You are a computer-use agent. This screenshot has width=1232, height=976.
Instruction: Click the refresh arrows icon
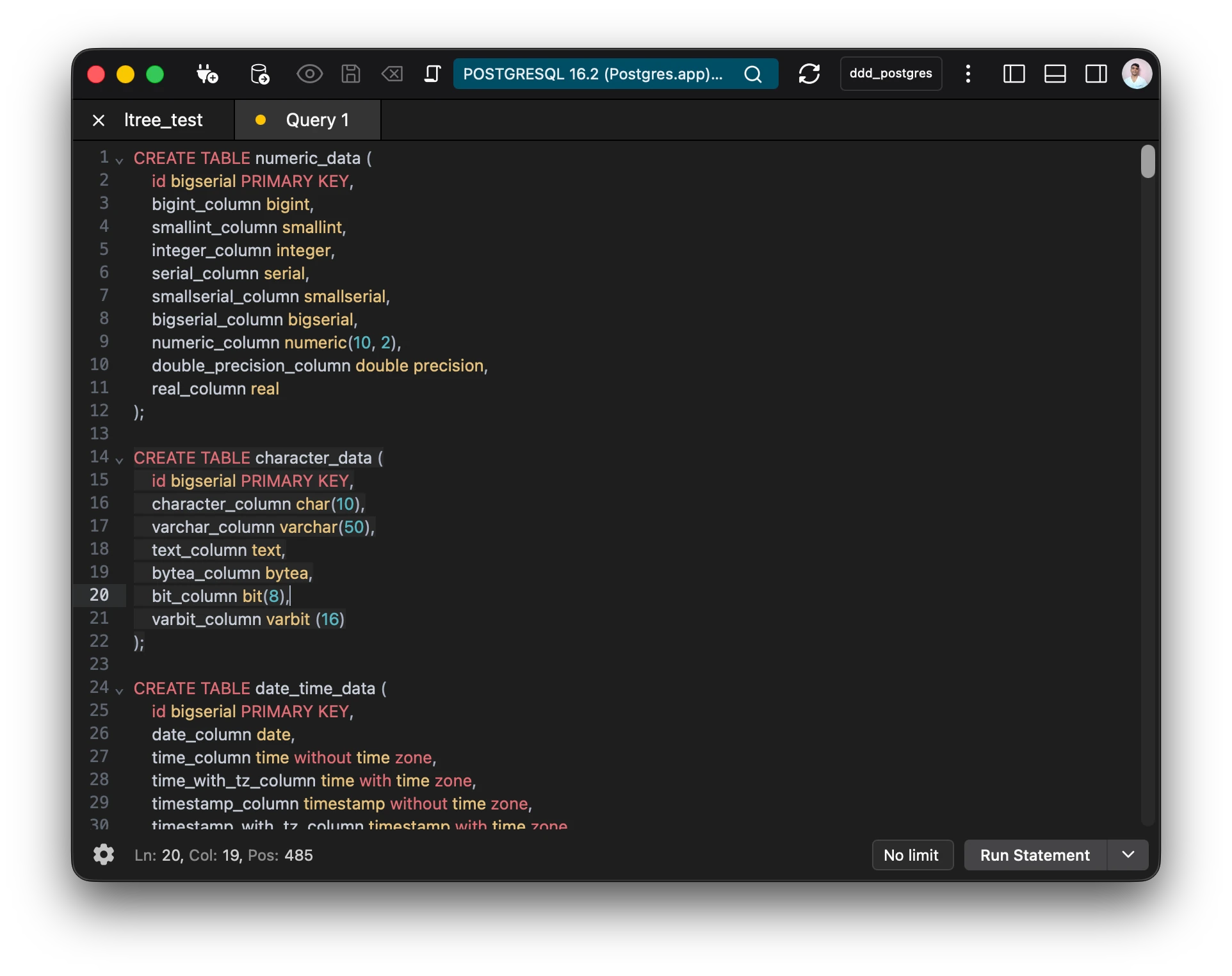point(809,74)
